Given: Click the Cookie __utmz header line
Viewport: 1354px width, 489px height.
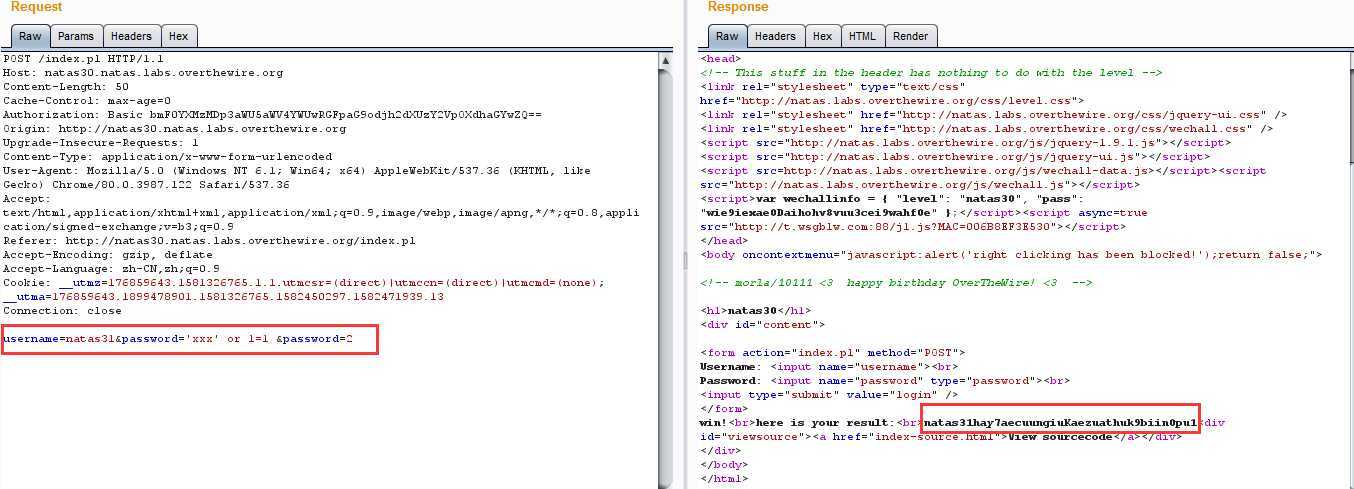Looking at the screenshot, I should click(303, 283).
